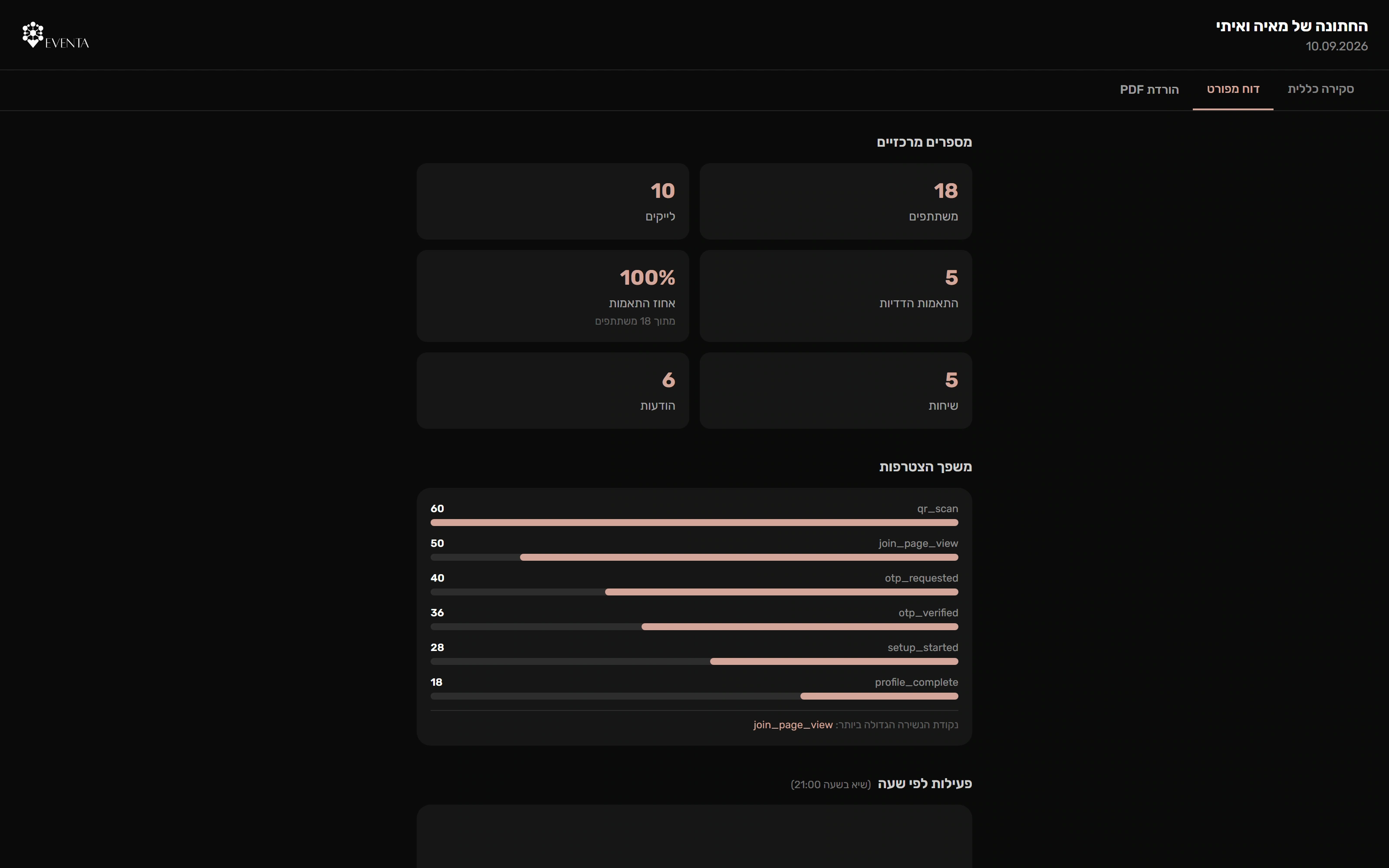Image resolution: width=1389 pixels, height=868 pixels.
Task: Open the סקירה כללית tab
Action: pyautogui.click(x=1320, y=89)
